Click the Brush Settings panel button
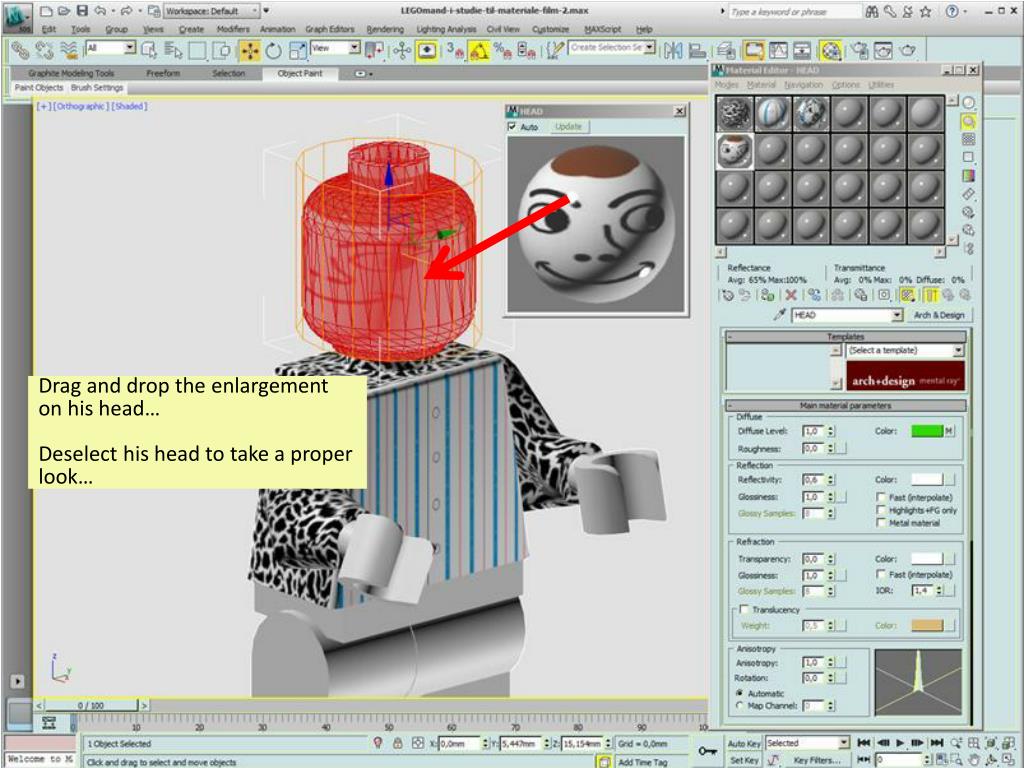Screen dimensions: 1024x768 point(97,88)
